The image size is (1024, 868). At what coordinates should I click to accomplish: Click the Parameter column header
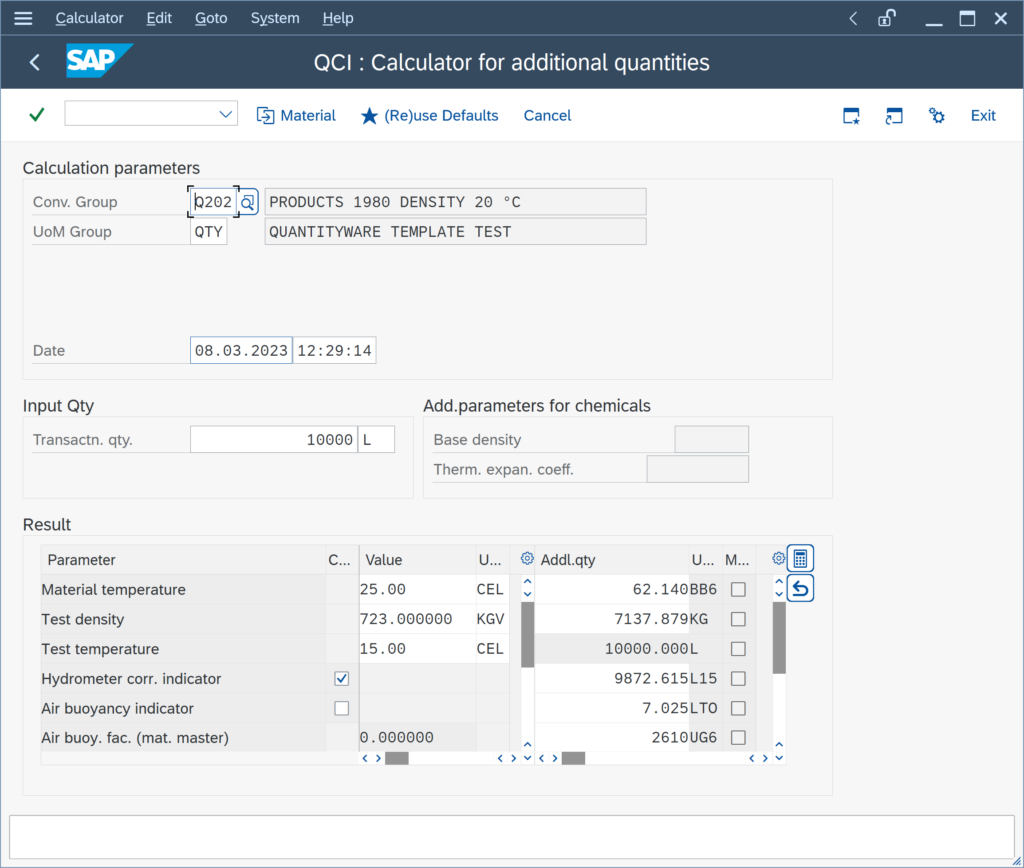pyautogui.click(x=184, y=560)
